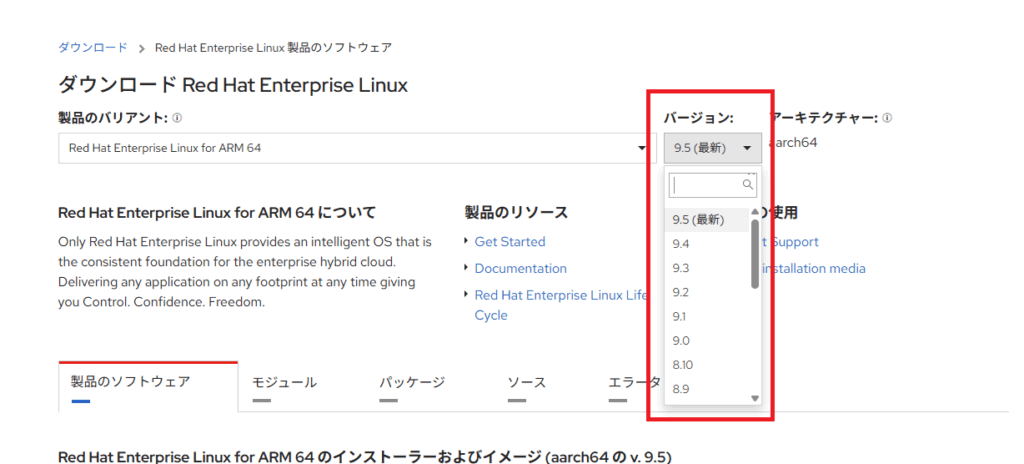Open Red Hat Enterprise Linux Life Cycle link

click(560, 296)
